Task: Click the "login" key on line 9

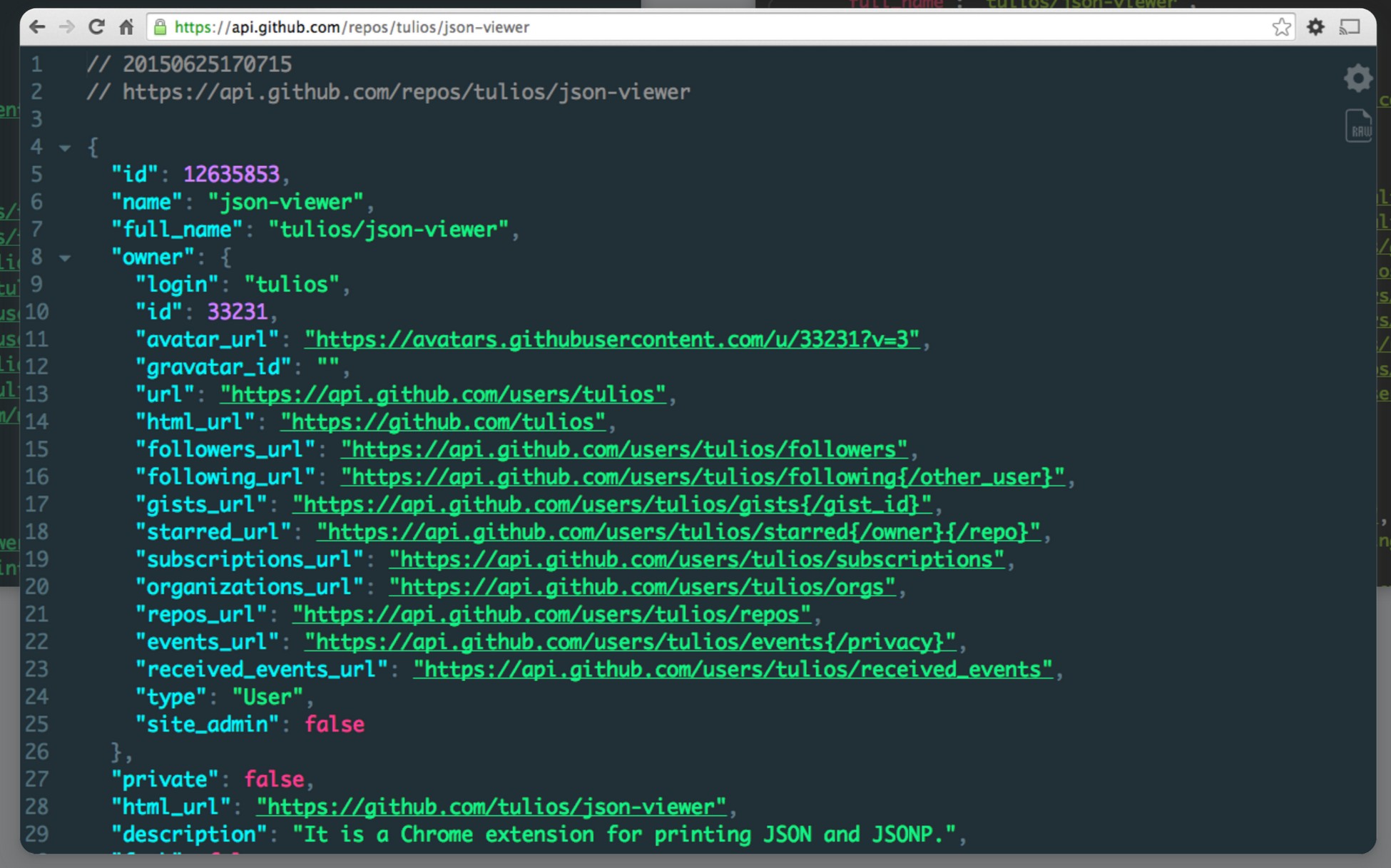Action: tap(177, 285)
